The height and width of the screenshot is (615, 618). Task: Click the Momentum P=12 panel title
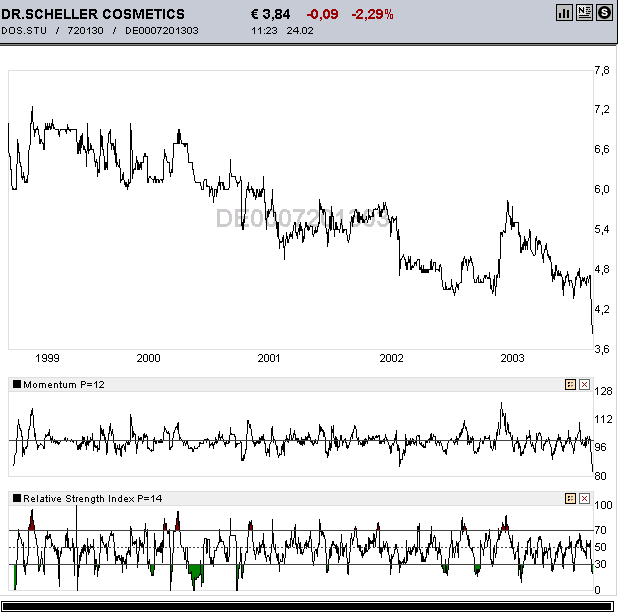pyautogui.click(x=64, y=384)
